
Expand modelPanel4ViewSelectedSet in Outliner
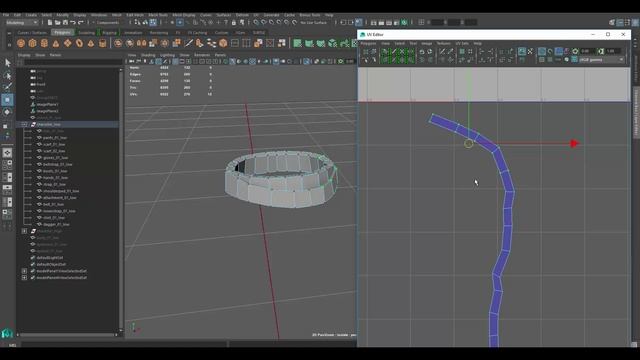pyautogui.click(x=24, y=278)
